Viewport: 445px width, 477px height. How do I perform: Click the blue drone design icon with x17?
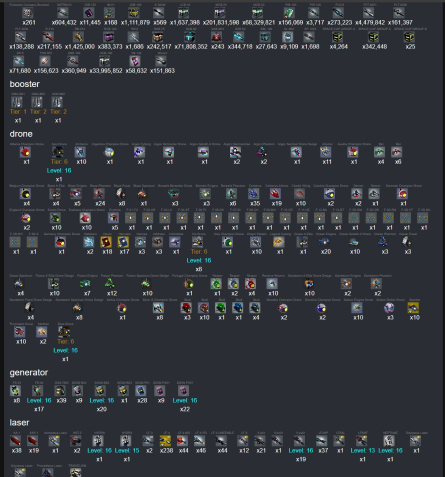coord(123,242)
